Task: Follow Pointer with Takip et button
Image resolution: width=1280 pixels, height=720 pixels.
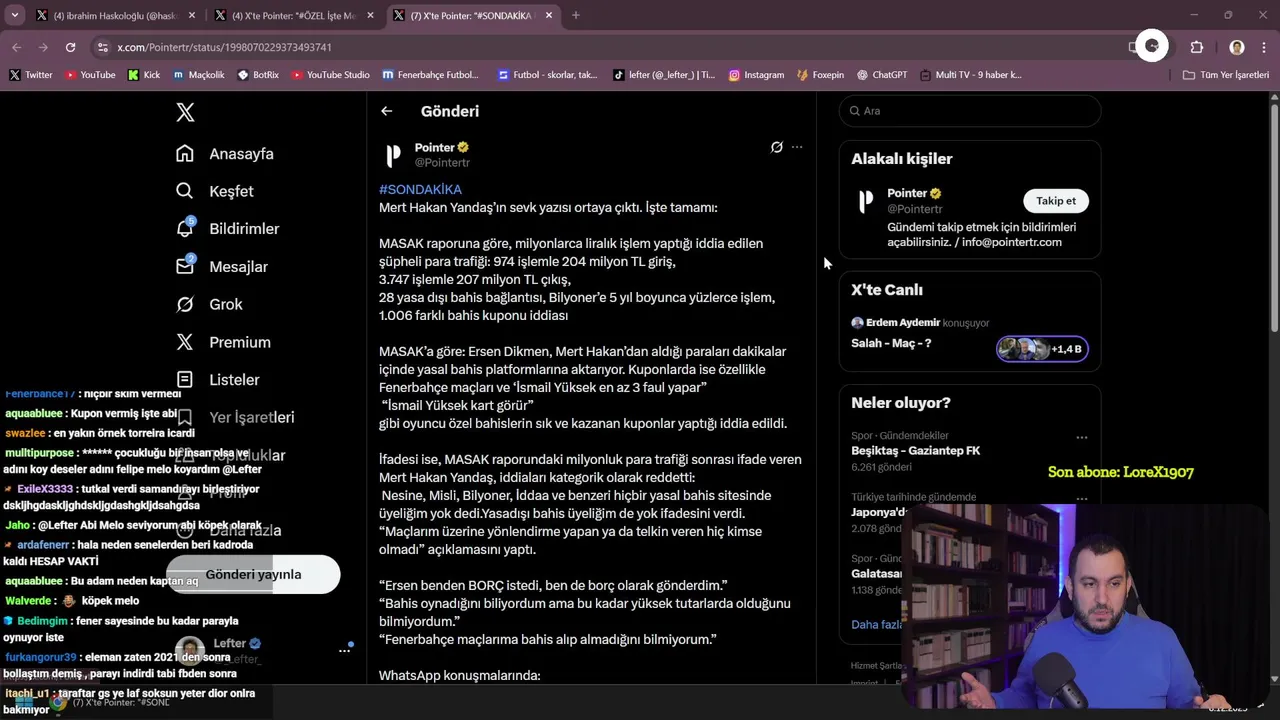Action: tap(1056, 201)
